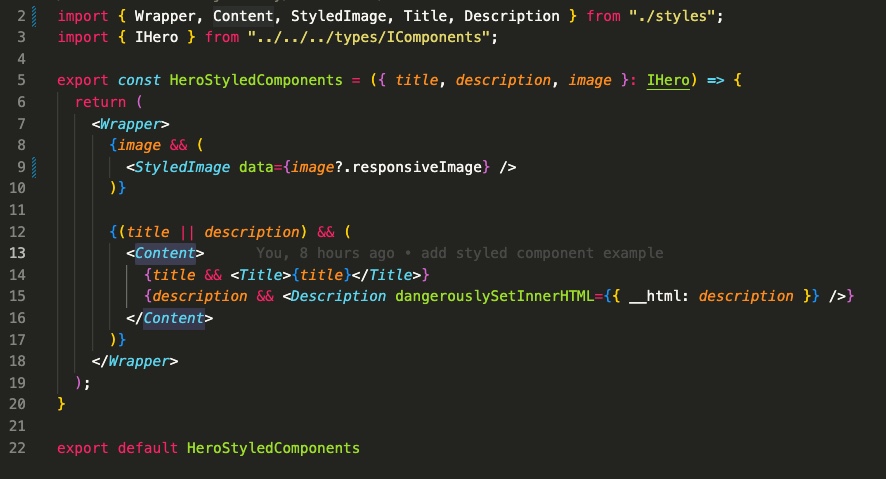This screenshot has width=886, height=479.
Task: Click the opening Wrapper tag on line 7
Action: coord(130,124)
